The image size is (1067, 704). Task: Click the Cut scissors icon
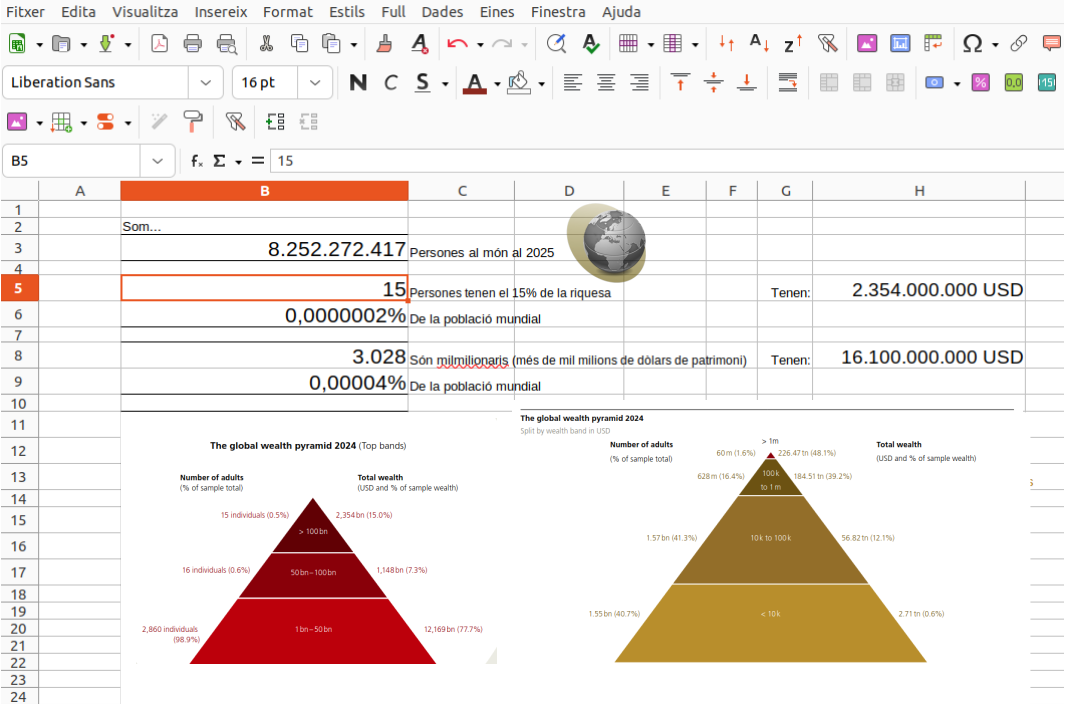pos(266,44)
